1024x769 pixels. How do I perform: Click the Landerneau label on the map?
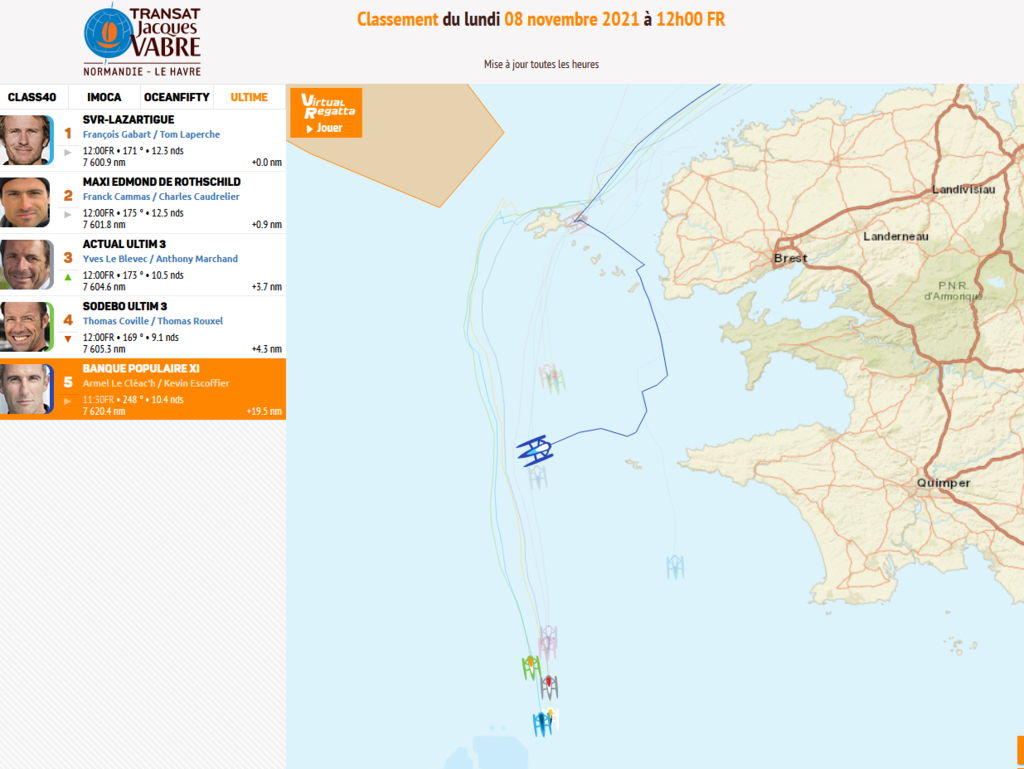pyautogui.click(x=895, y=236)
